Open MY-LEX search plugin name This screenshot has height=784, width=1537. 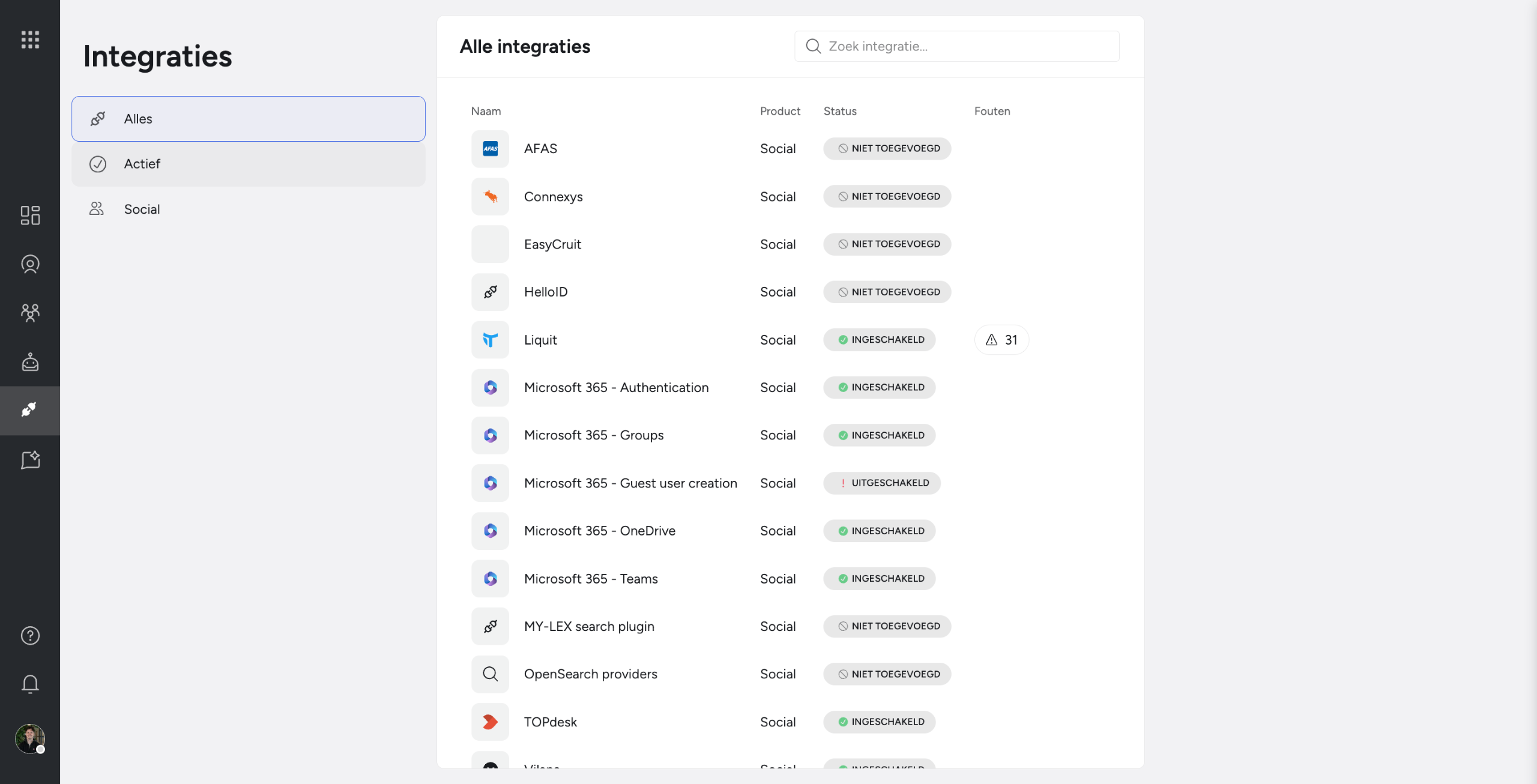point(589,626)
